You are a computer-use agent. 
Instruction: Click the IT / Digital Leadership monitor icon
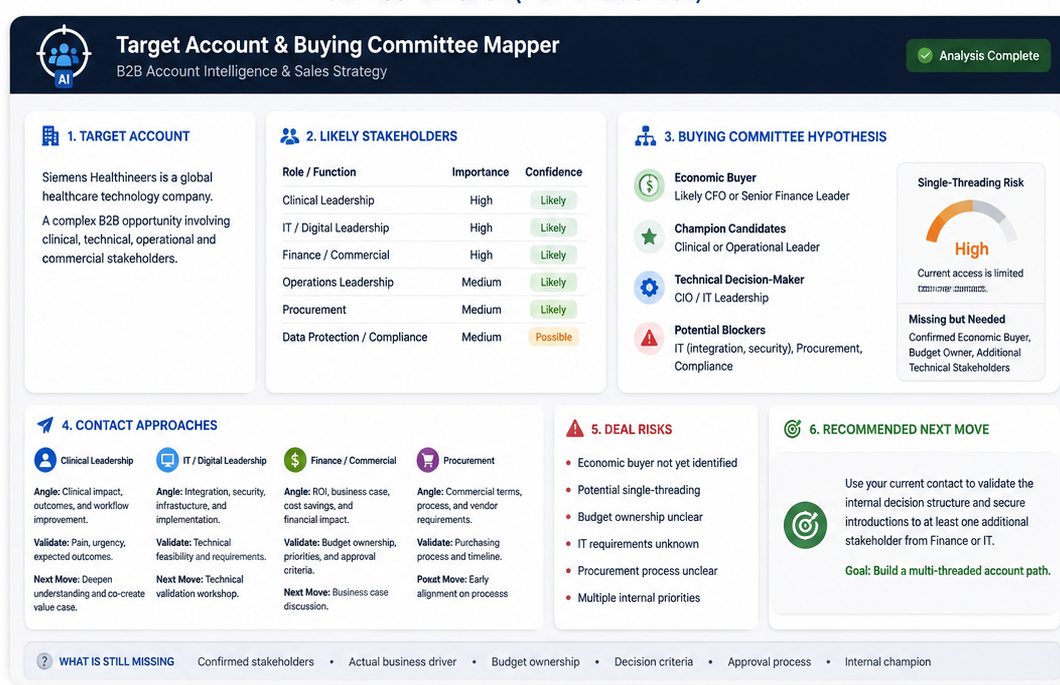coord(167,460)
